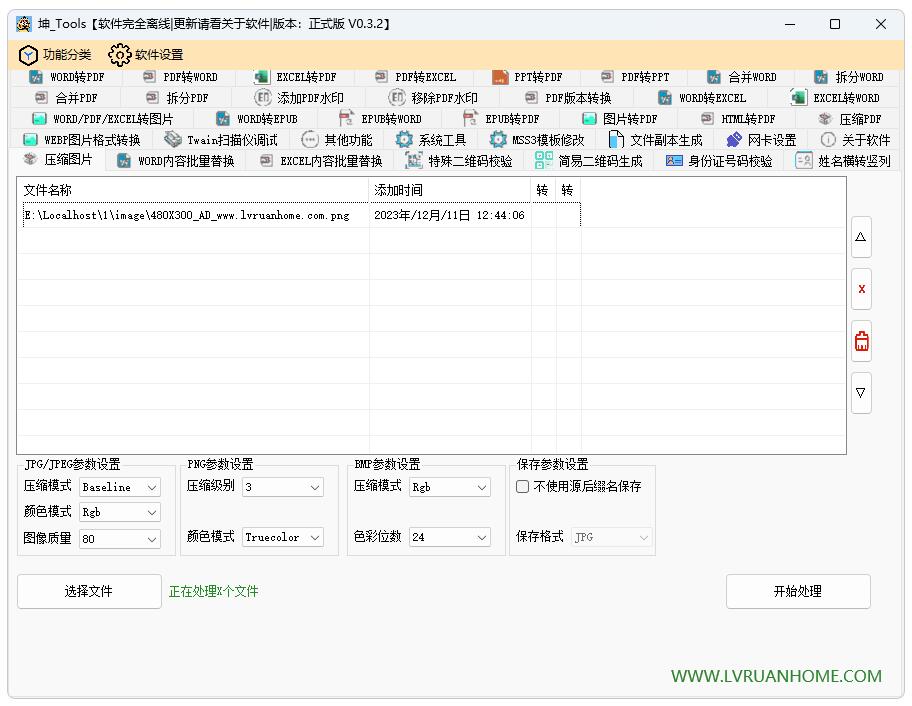Expand the JPG 压缩模式 Baseline dropdown

coord(120,487)
